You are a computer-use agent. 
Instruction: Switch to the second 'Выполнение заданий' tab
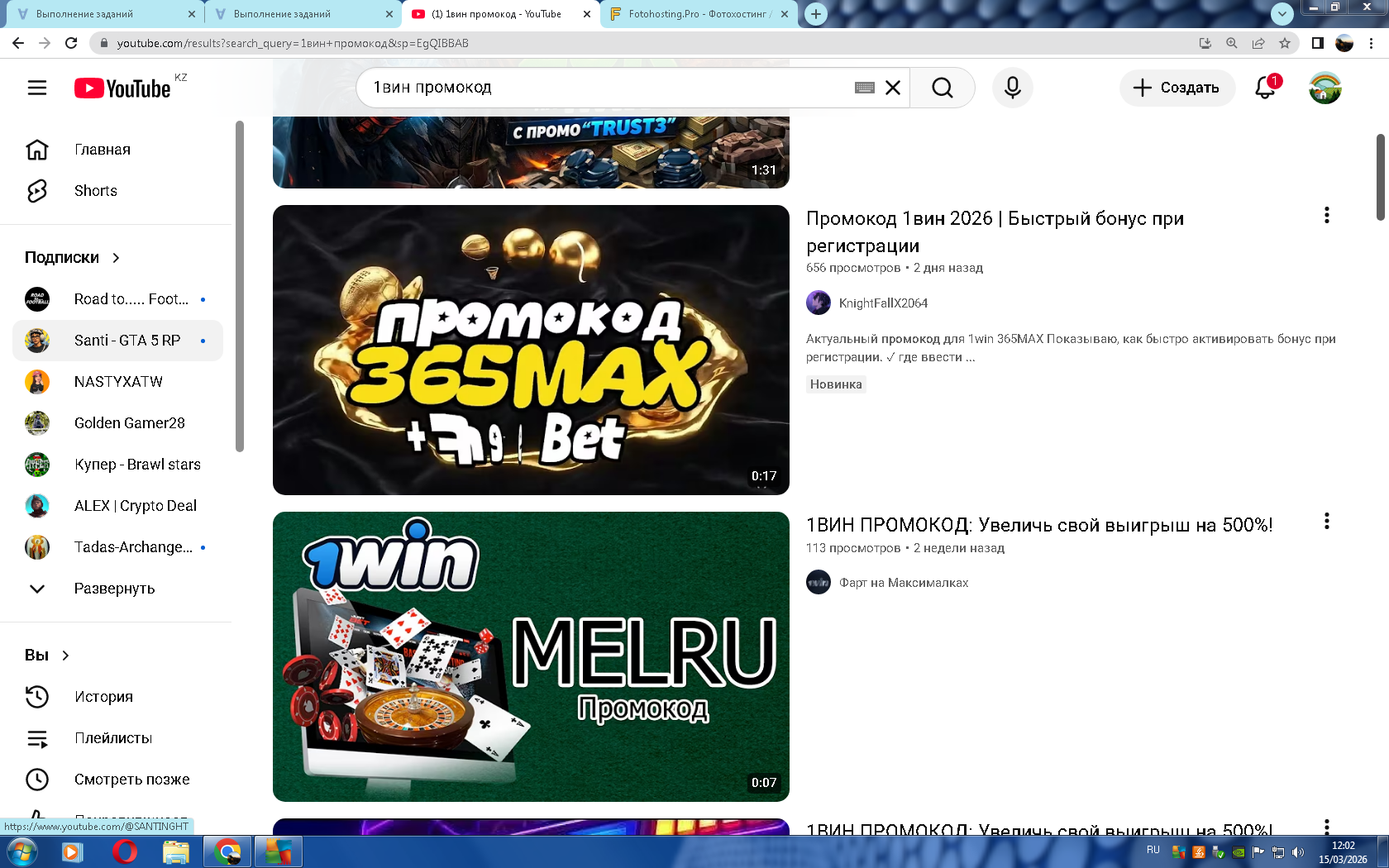[x=302, y=14]
